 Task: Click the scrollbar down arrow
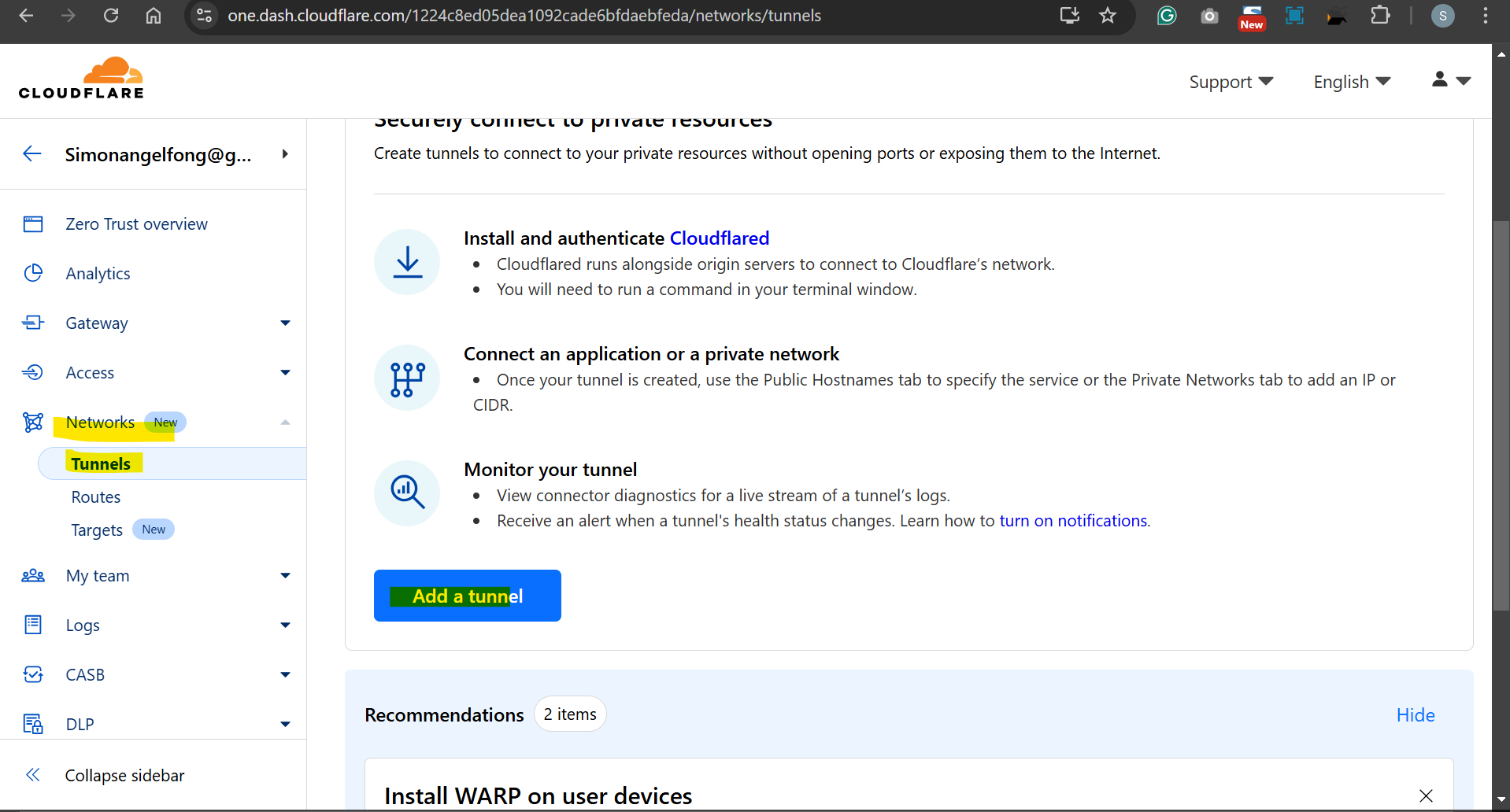tap(1501, 799)
